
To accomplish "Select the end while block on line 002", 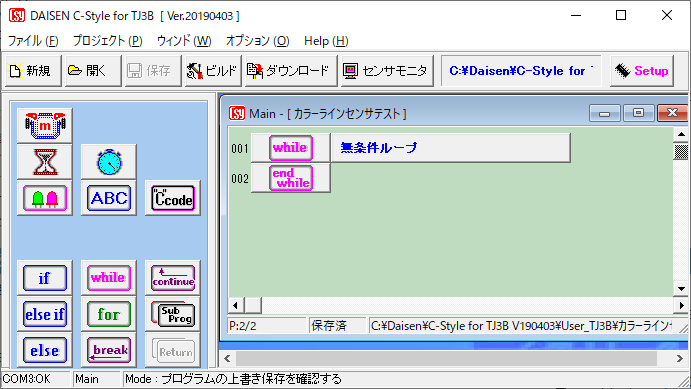I will coord(291,178).
